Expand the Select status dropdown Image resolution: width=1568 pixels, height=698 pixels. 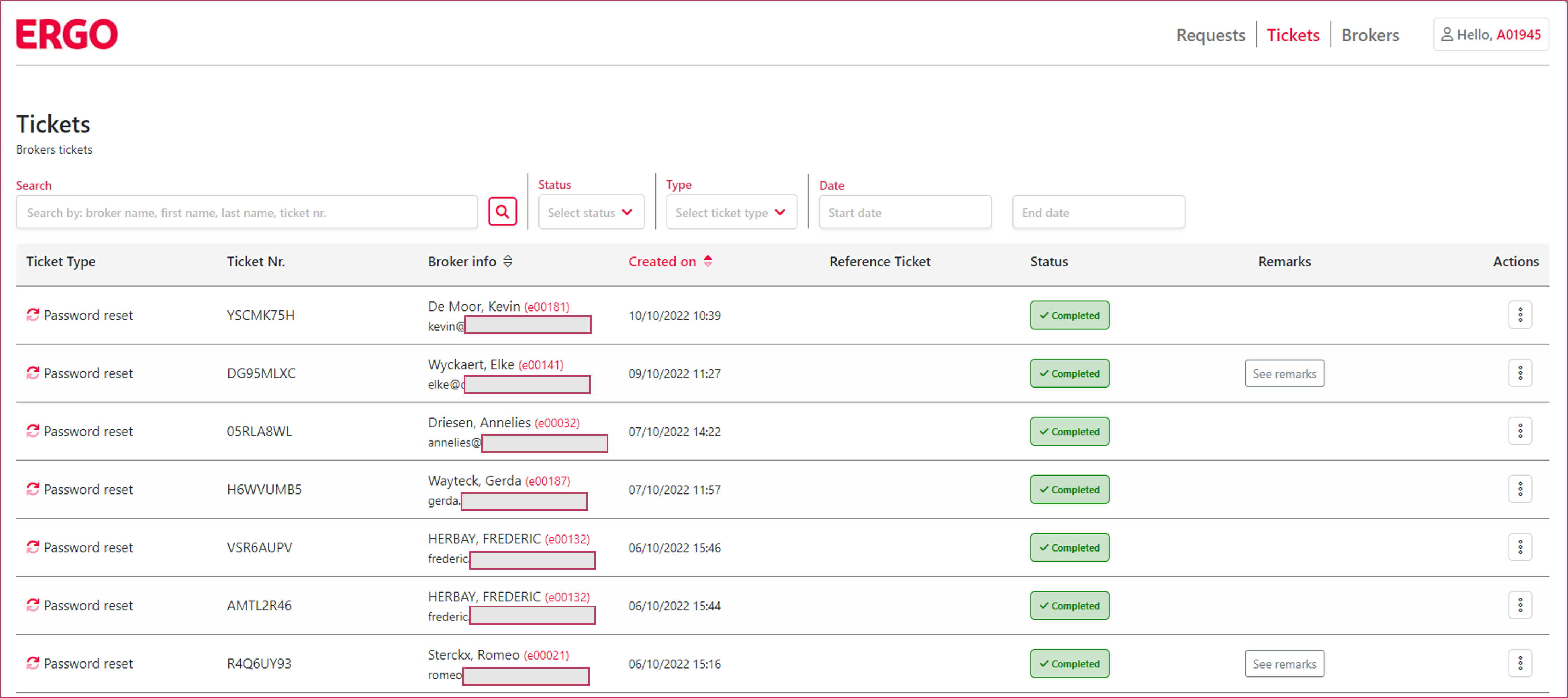pos(591,212)
